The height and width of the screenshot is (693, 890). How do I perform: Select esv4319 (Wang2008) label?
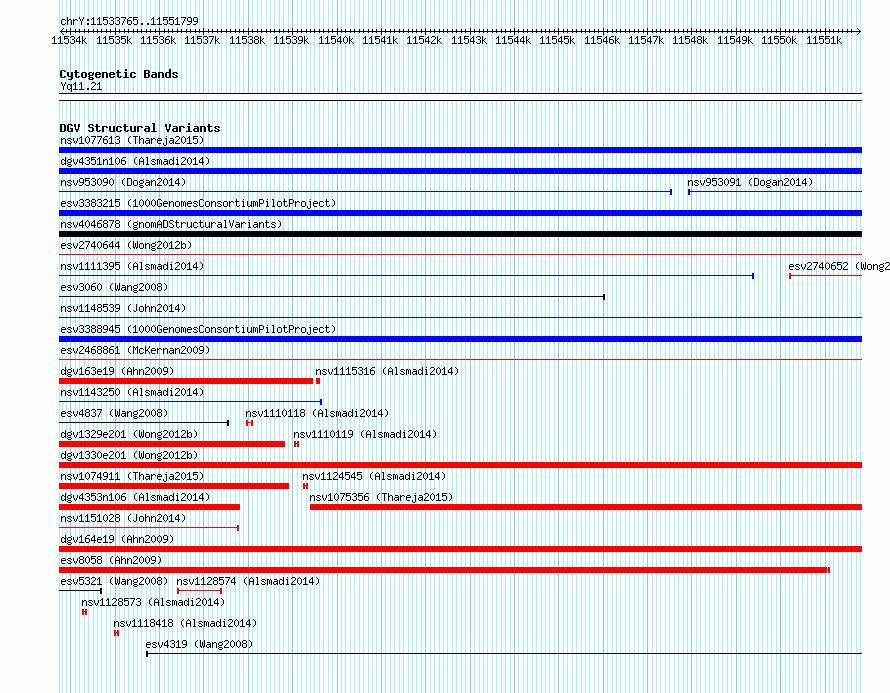(199, 644)
